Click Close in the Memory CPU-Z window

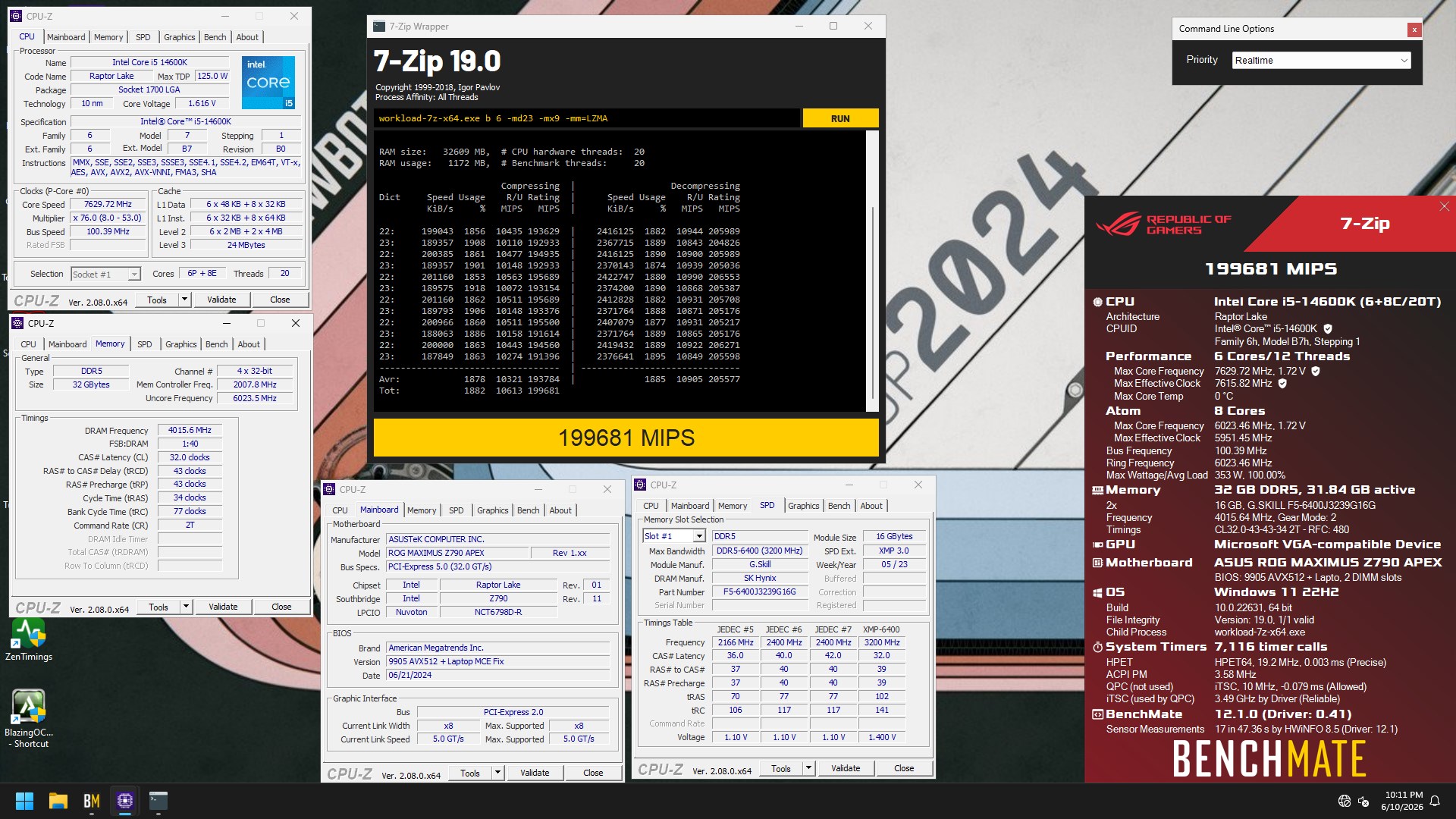(x=281, y=607)
